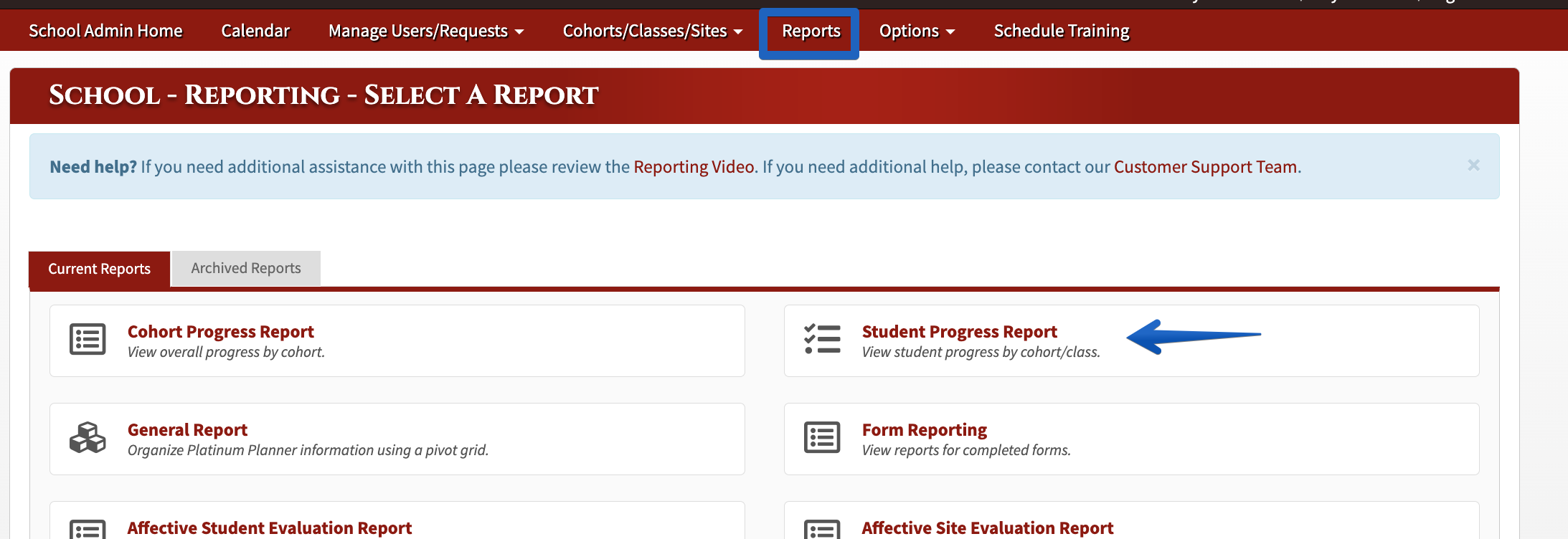Open the Affective Student Evaluation Report icon
This screenshot has width=1568, height=539.
tap(88, 529)
